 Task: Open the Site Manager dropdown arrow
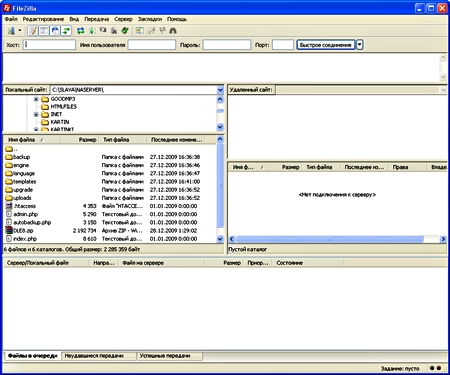[20, 31]
